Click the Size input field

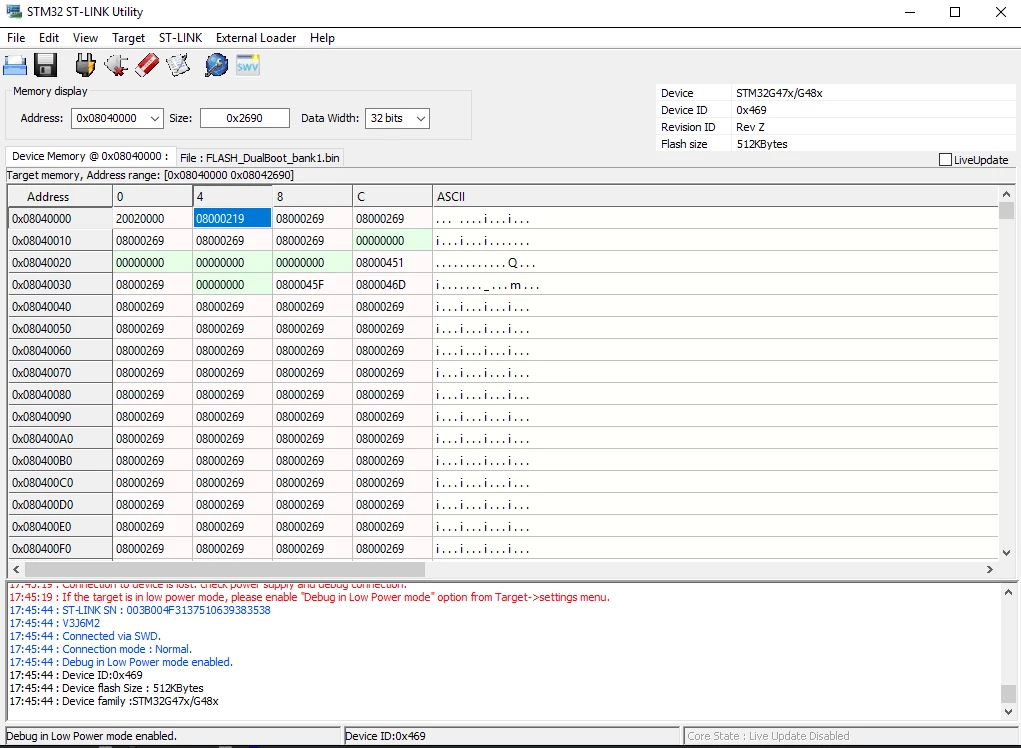(245, 118)
